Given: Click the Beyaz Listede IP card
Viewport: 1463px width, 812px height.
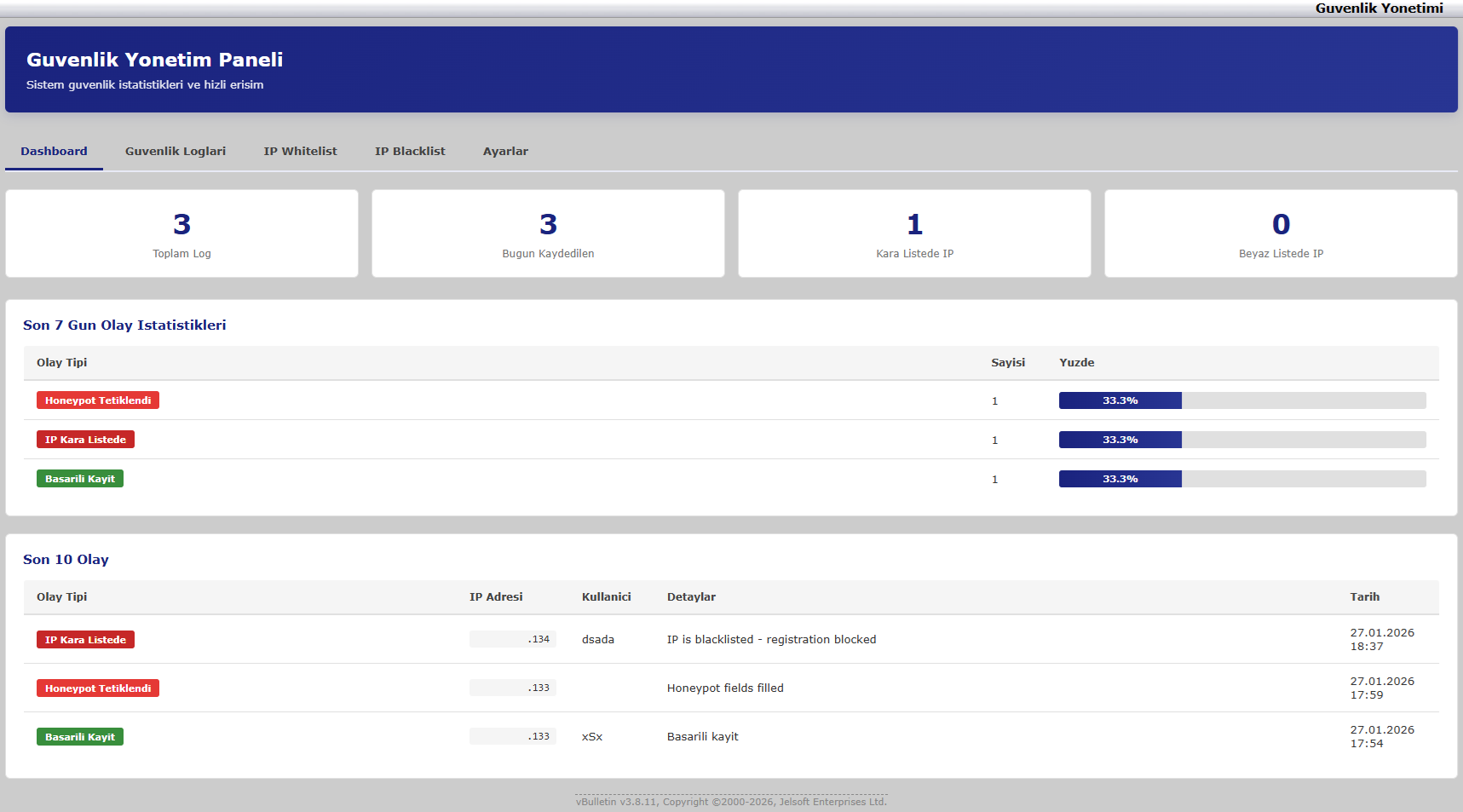Looking at the screenshot, I should click(1280, 233).
